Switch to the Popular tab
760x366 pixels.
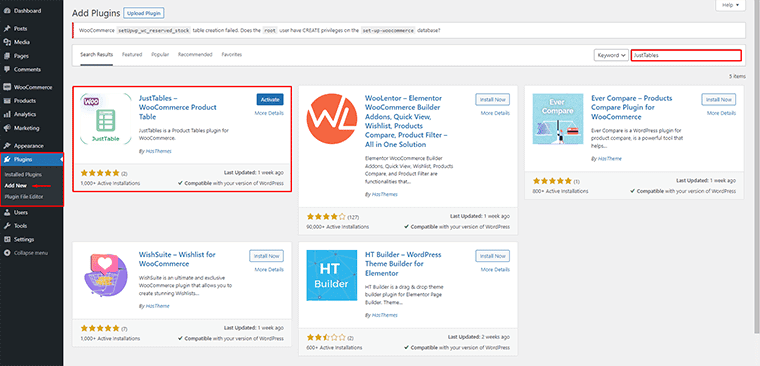pyautogui.click(x=160, y=55)
